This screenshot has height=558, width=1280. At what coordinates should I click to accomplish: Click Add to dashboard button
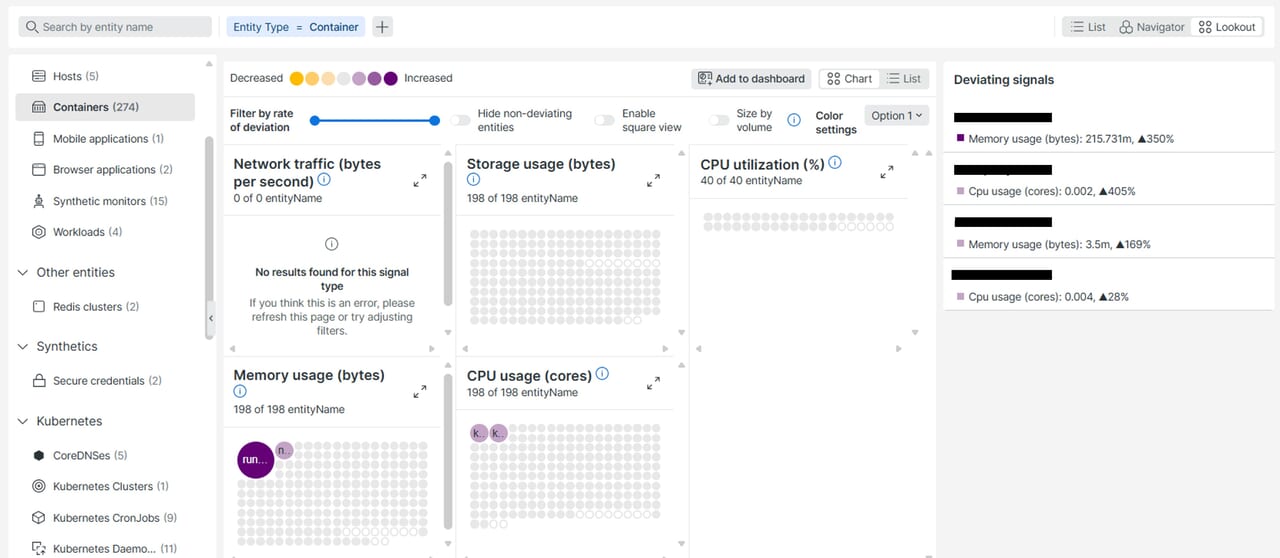751,79
